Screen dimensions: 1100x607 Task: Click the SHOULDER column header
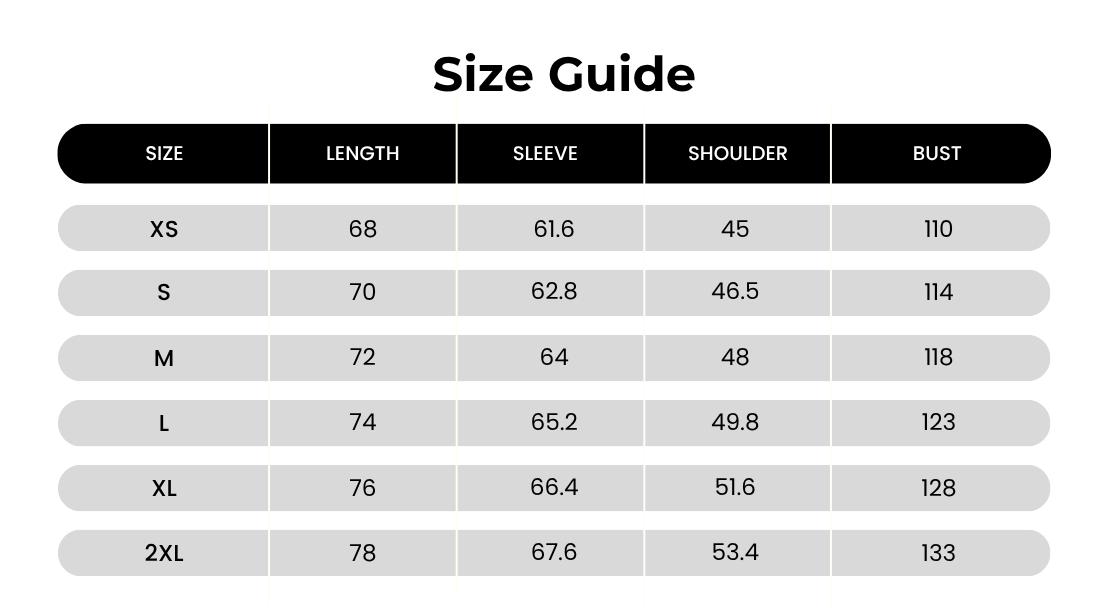pos(737,154)
